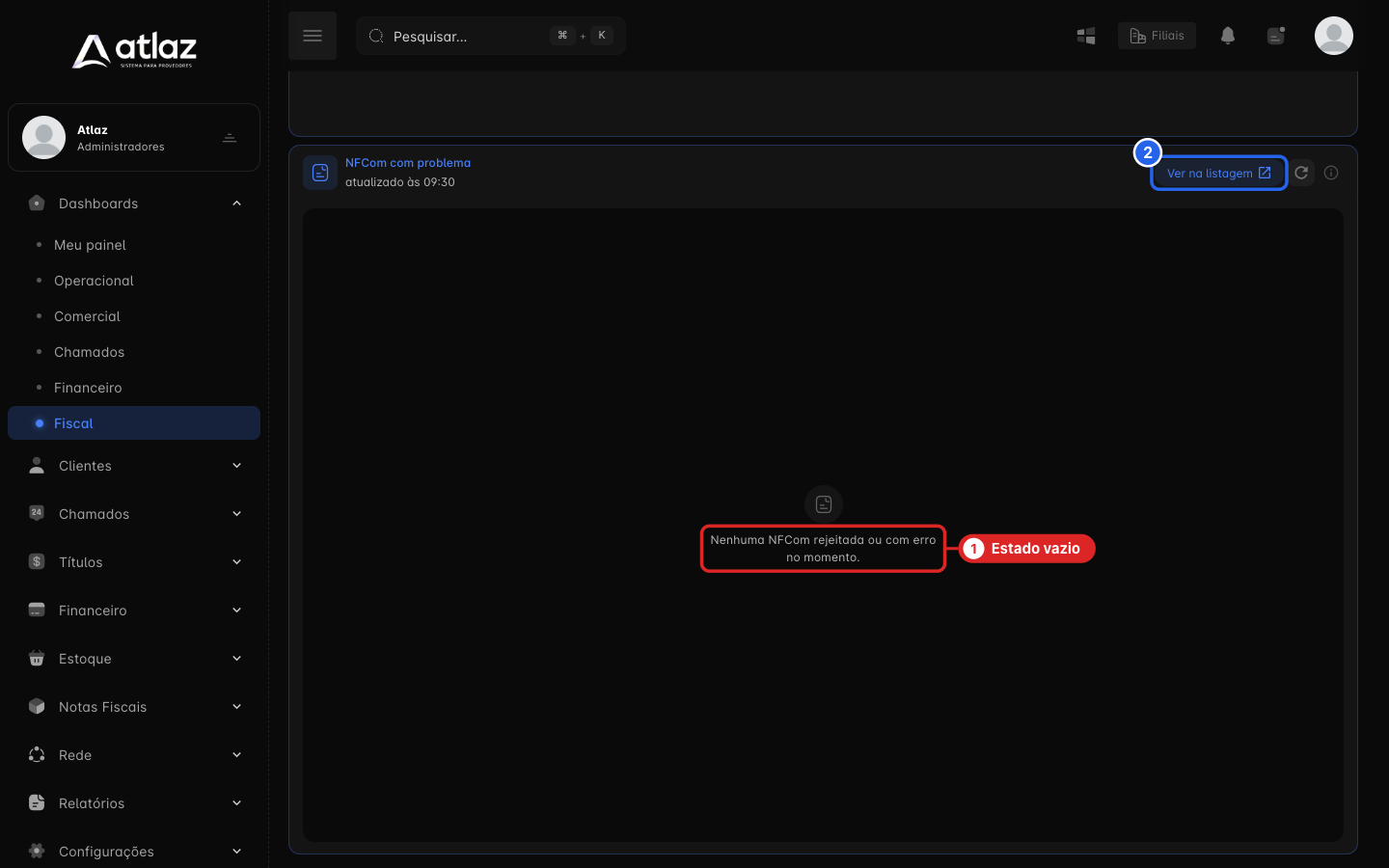Click the NFCom document icon in card header
The image size is (1389, 868).
pos(320,173)
